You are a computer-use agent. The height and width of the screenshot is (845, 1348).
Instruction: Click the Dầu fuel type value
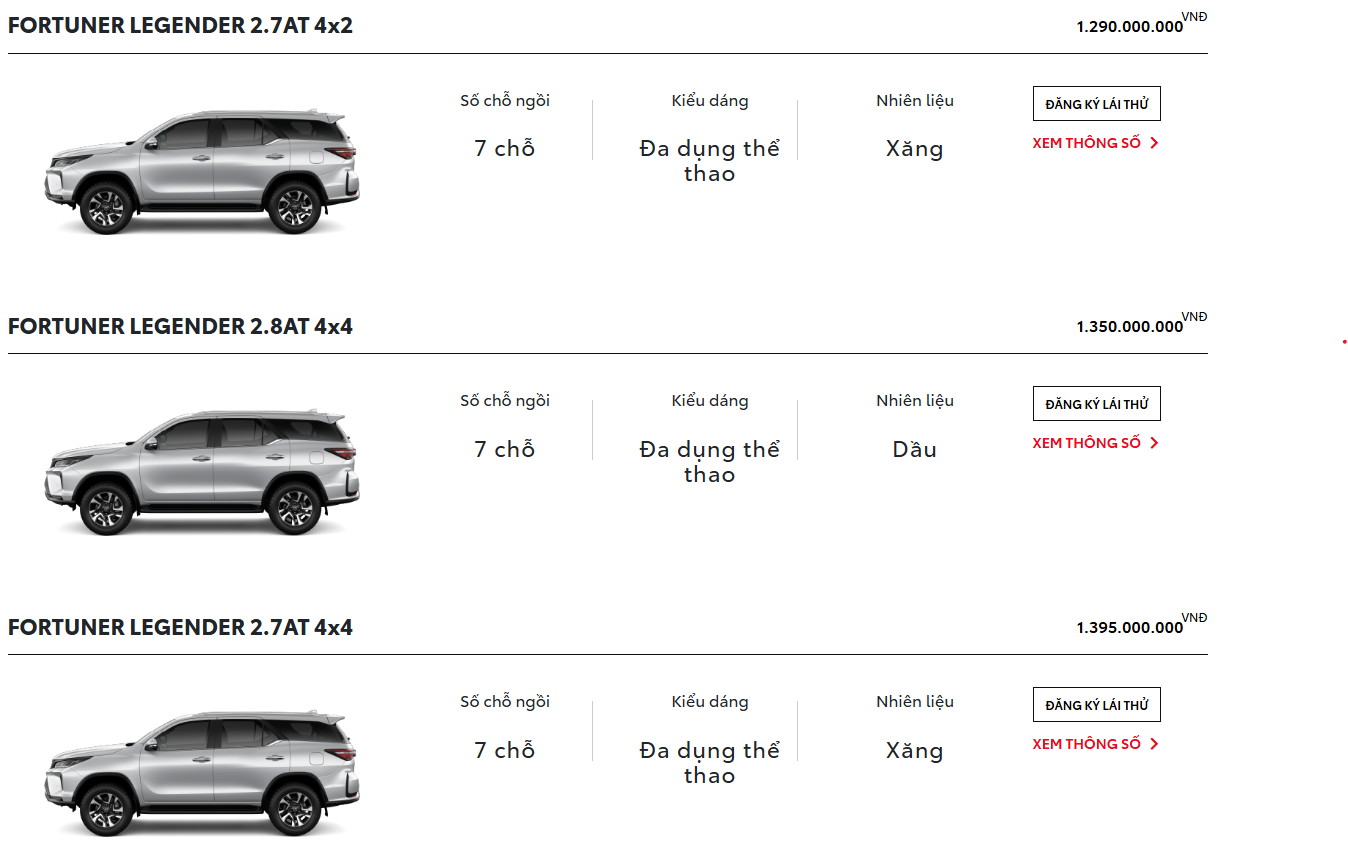pyautogui.click(x=914, y=450)
